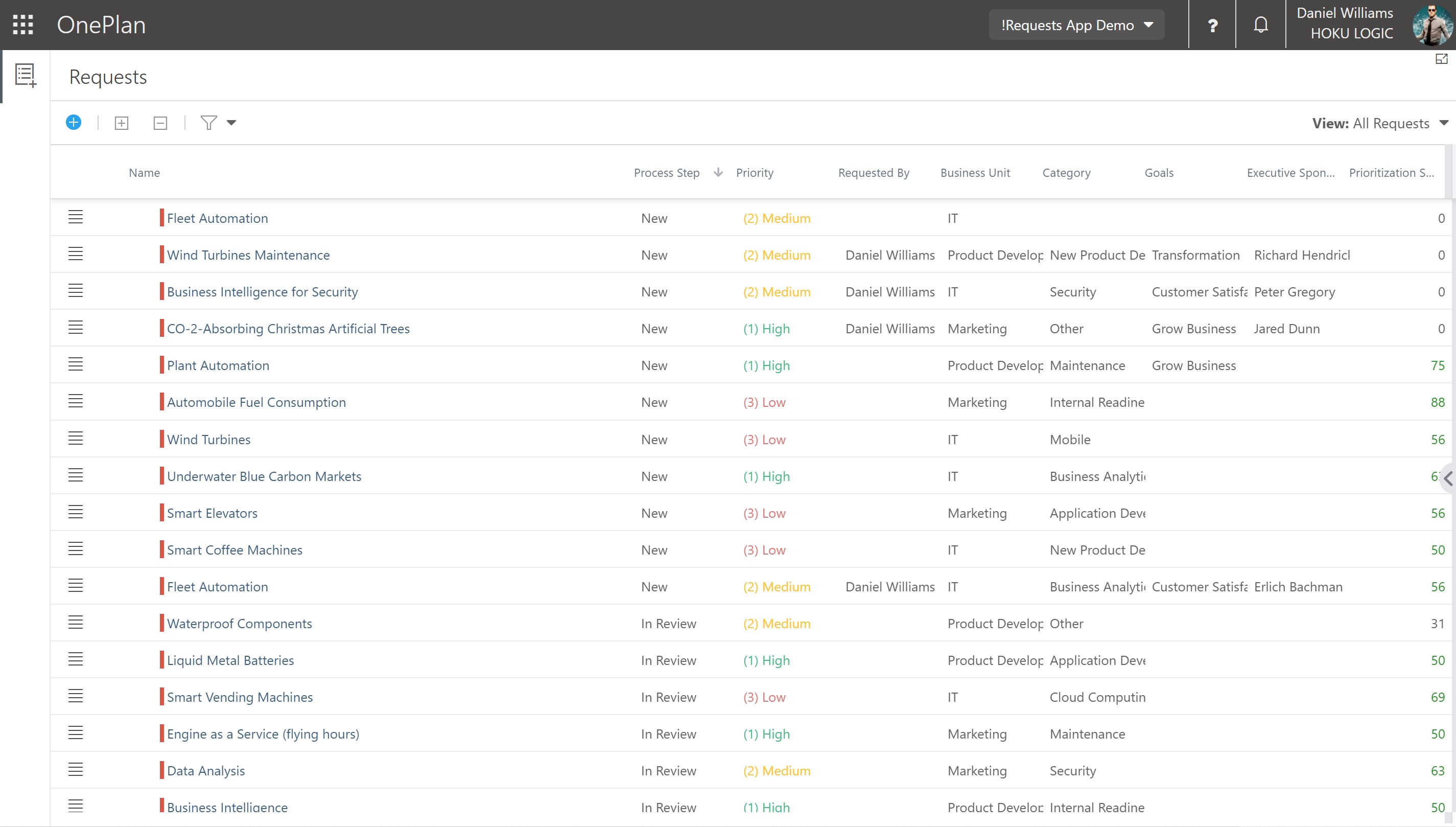Sort by Process Step column header
Image resolution: width=1456 pixels, height=827 pixels.
click(667, 173)
